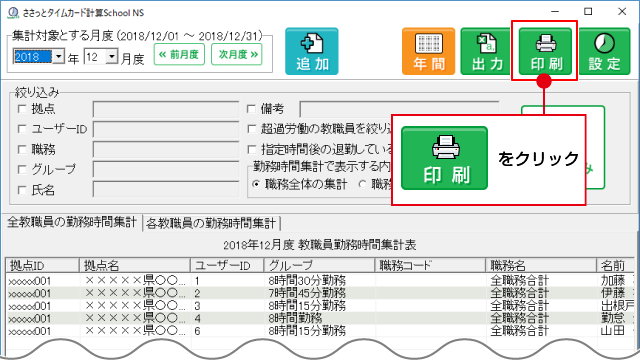Switch to 各教職員の勤務時間集計 tab
The width and height of the screenshot is (640, 364).
tap(211, 223)
